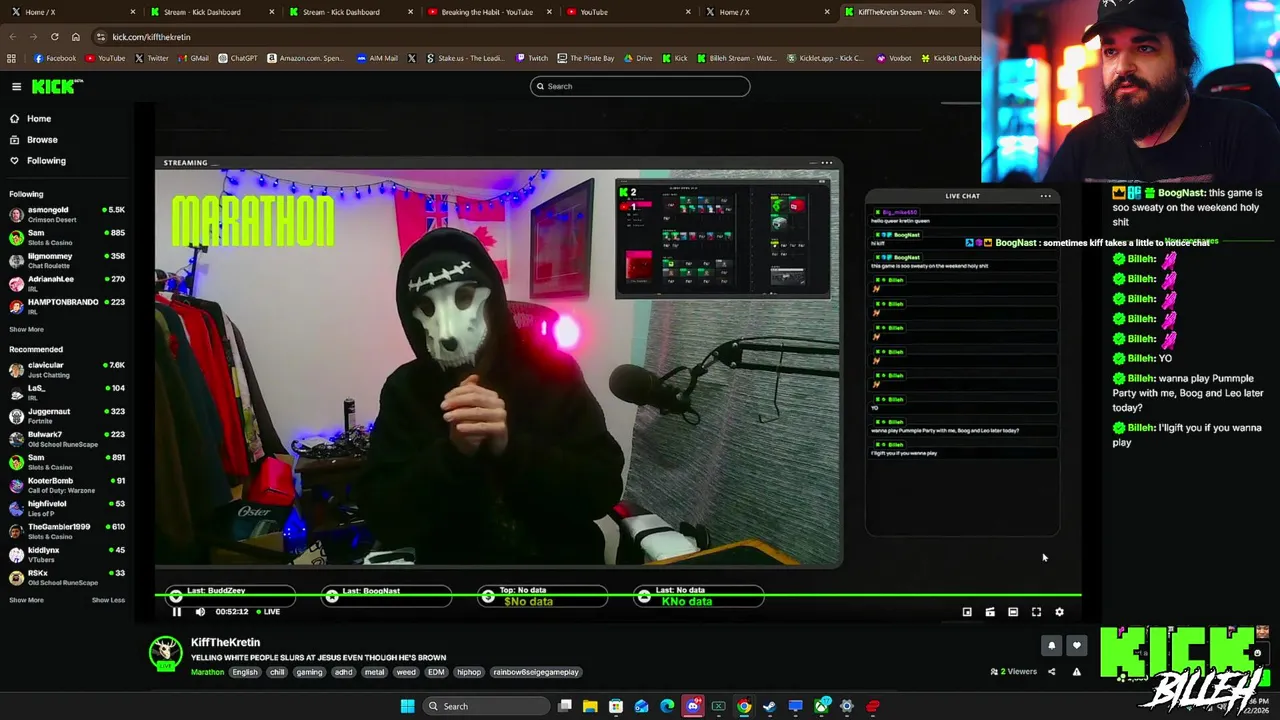Open KooterBomb's recommended channel

point(66,485)
